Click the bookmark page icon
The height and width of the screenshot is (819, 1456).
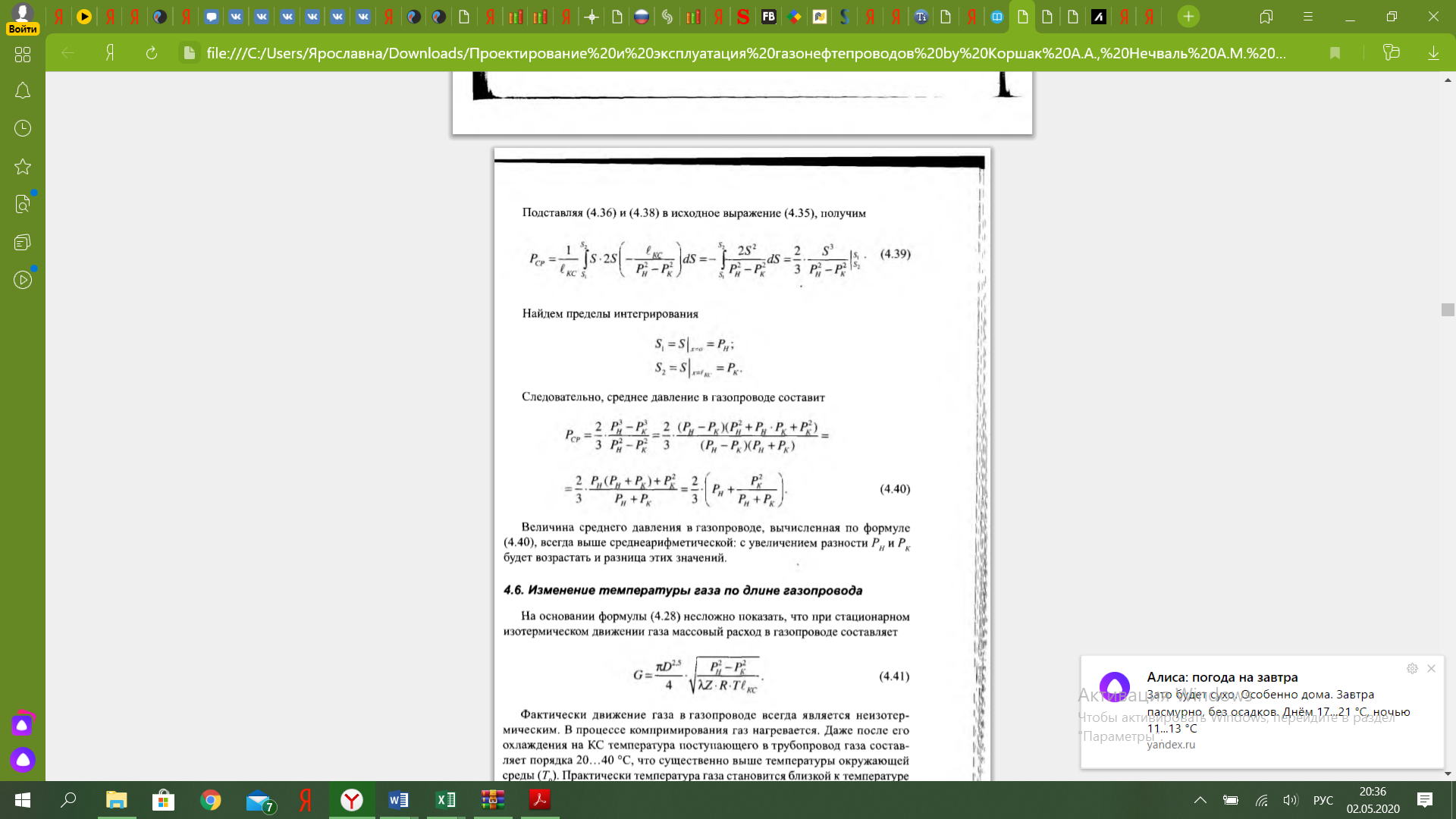[1335, 53]
